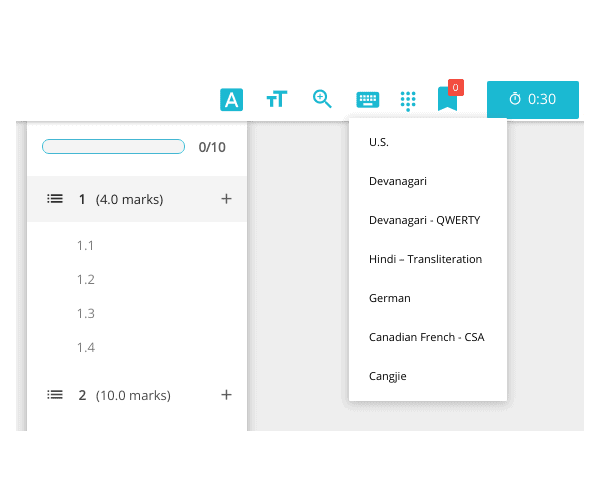This screenshot has width=600, height=500.
Task: Open sub-question 1.1
Action: click(85, 246)
